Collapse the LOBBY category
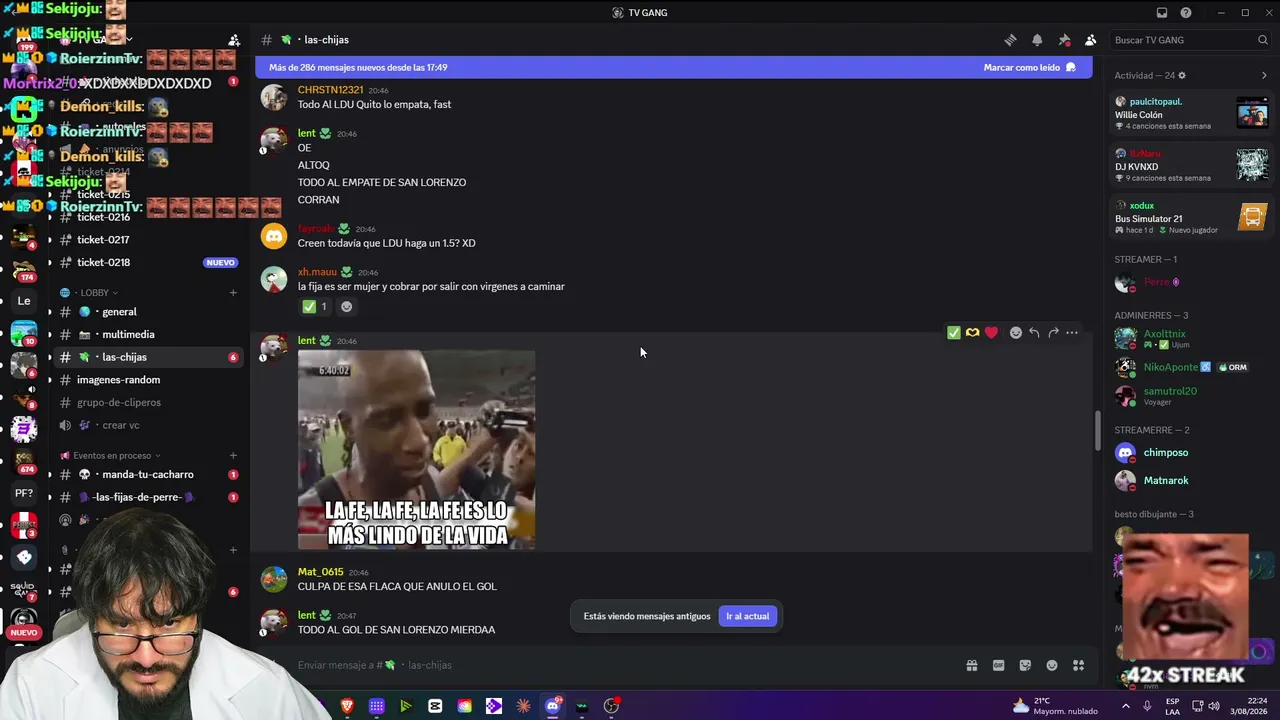Image resolution: width=1280 pixels, height=720 pixels. (94, 293)
